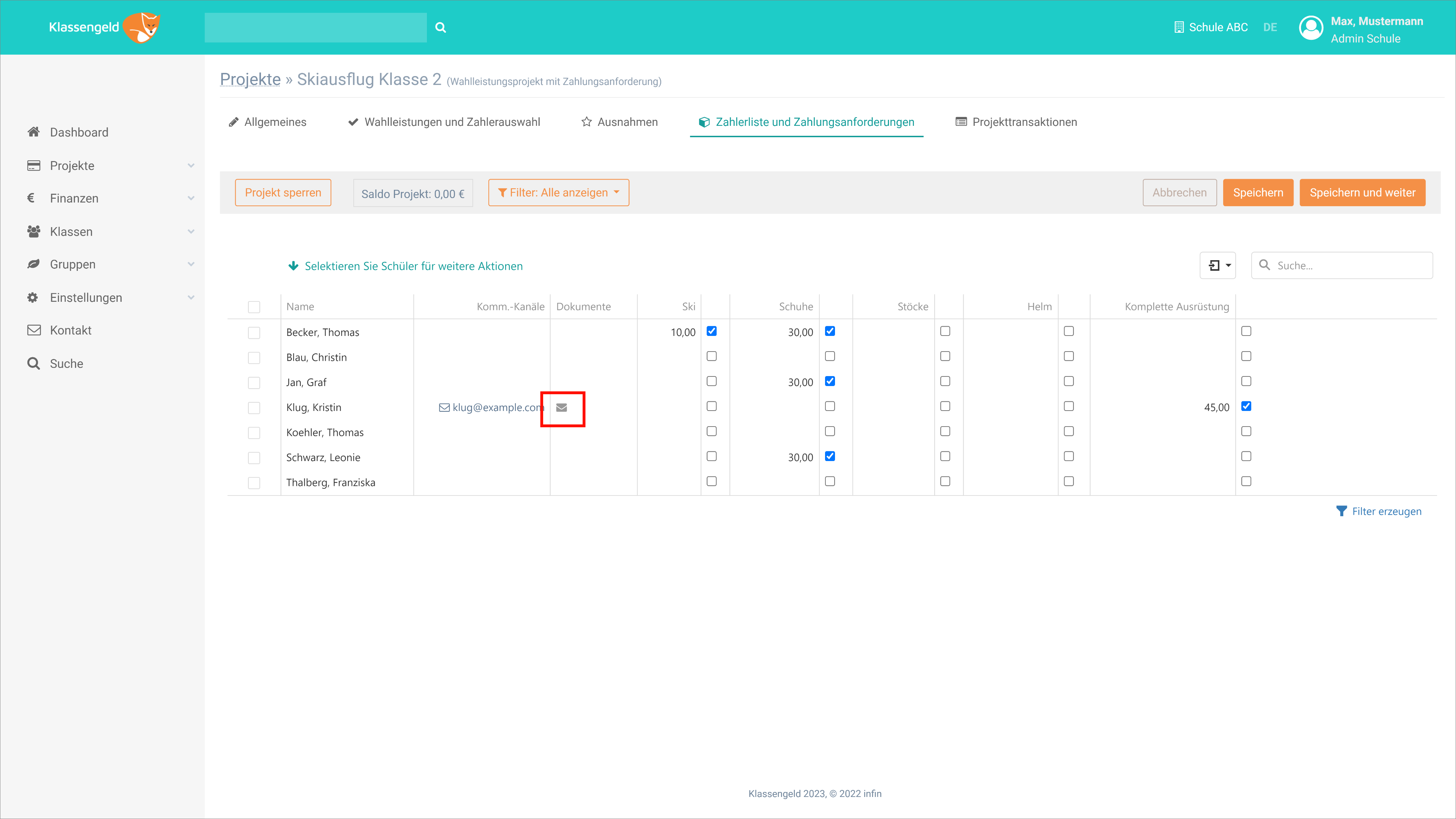The width and height of the screenshot is (1456, 819).
Task: Open the Ausnahmen tab
Action: click(x=620, y=122)
